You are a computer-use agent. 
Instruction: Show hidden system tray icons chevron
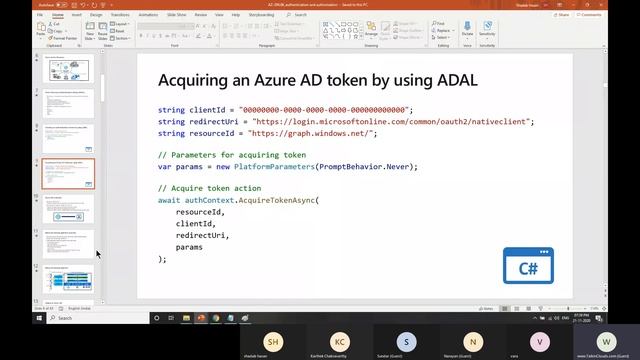(535, 318)
